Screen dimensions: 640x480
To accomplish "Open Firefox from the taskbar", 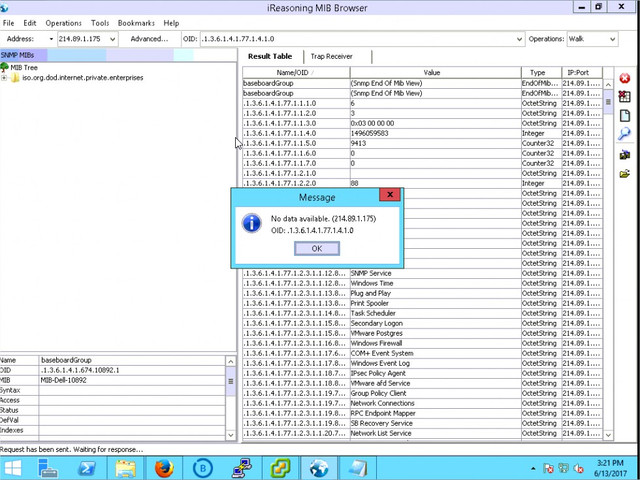I will [x=164, y=468].
